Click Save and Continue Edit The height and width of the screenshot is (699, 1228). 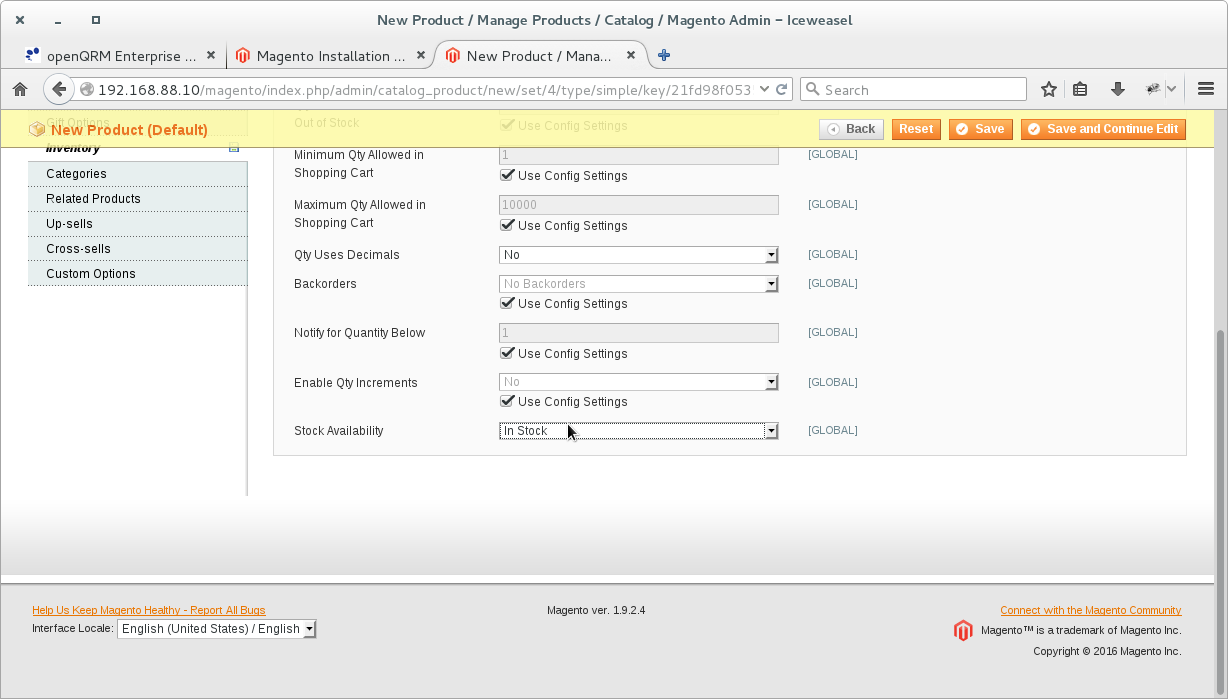click(x=1103, y=129)
